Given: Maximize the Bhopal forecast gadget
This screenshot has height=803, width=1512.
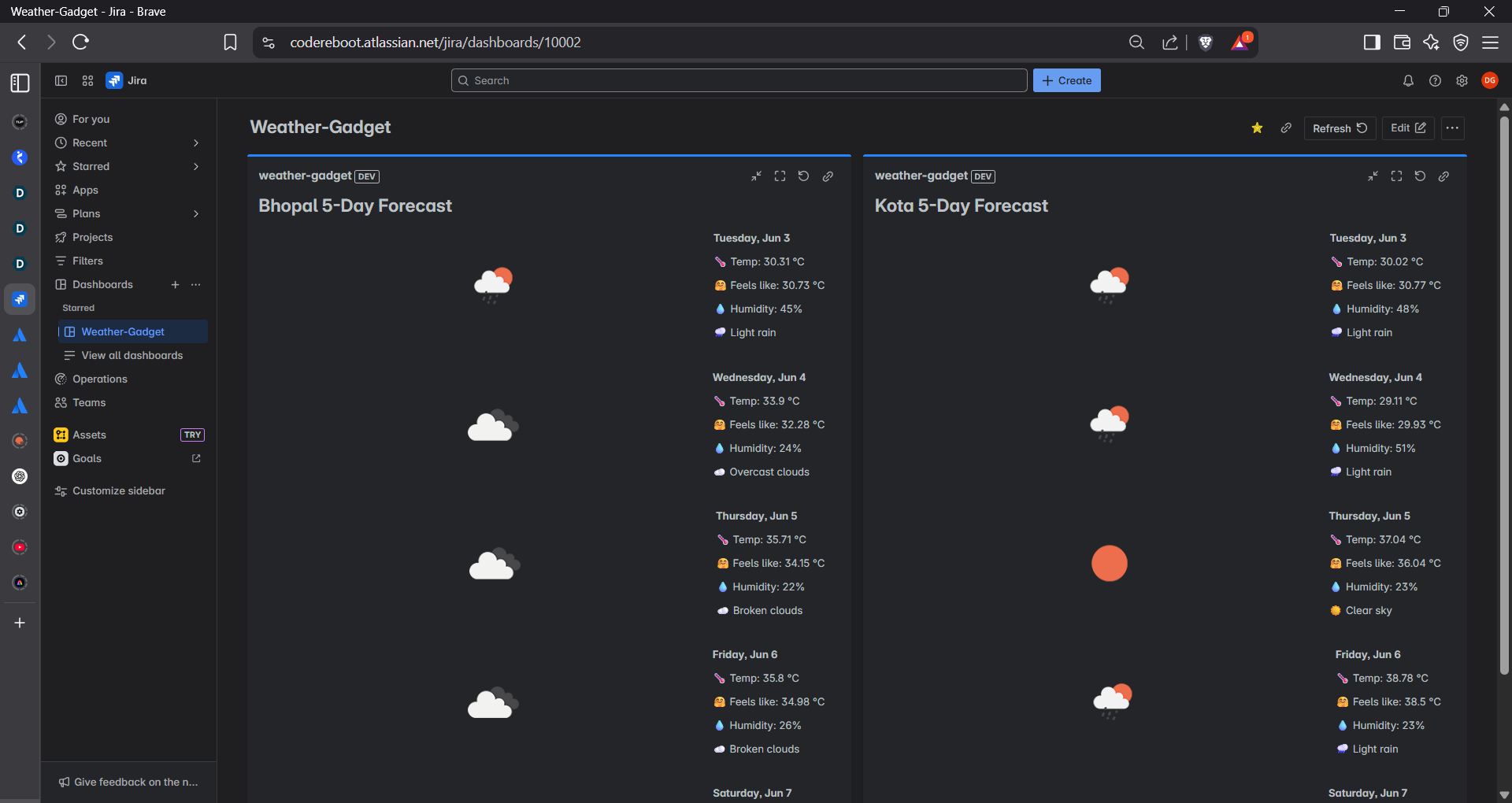Looking at the screenshot, I should [780, 176].
